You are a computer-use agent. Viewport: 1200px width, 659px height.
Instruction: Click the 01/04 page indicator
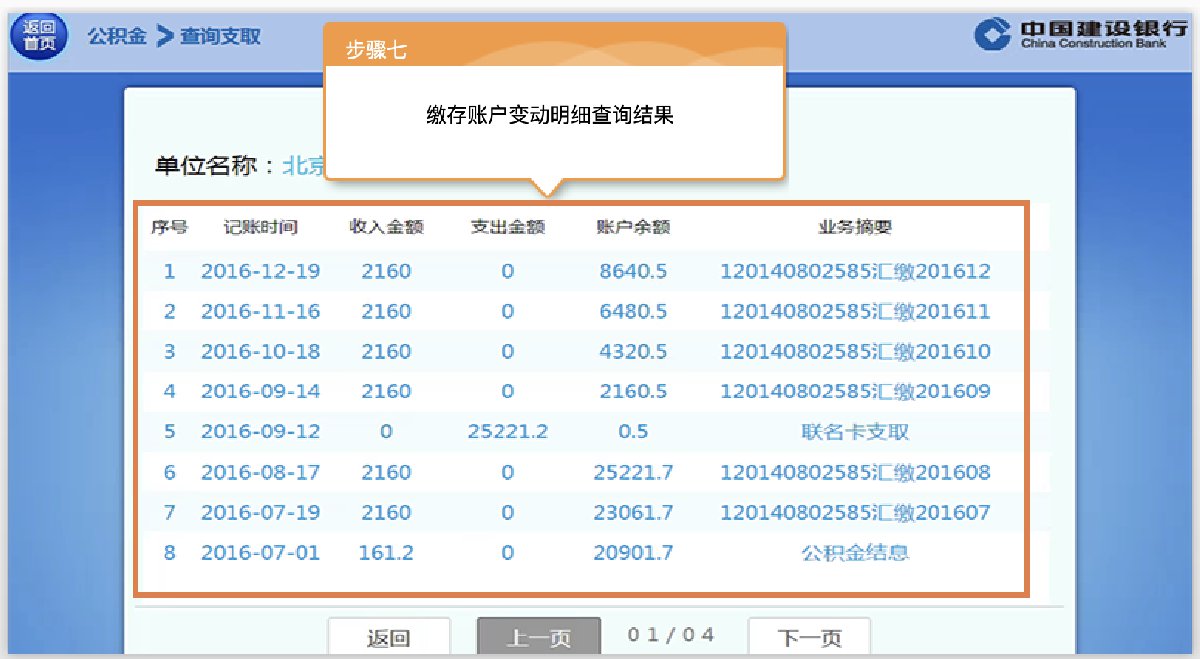pyautogui.click(x=671, y=635)
